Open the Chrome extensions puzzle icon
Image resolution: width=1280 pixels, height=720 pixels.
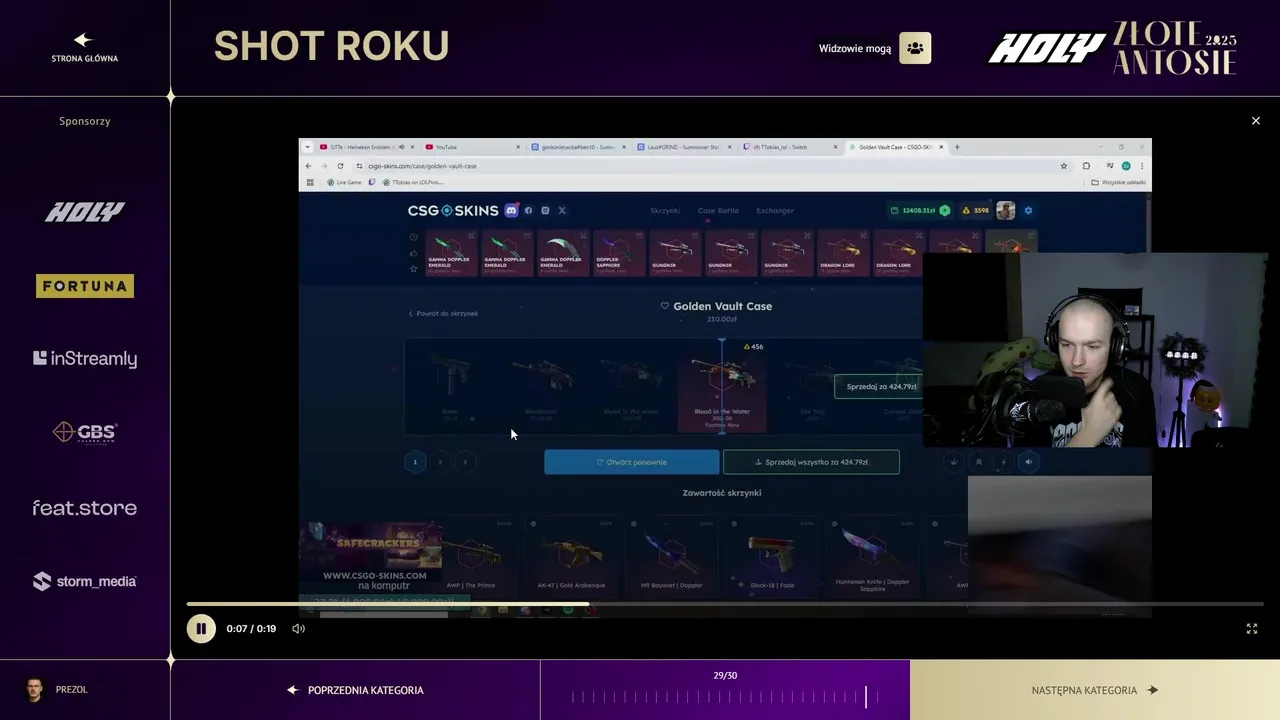pos(1087,166)
